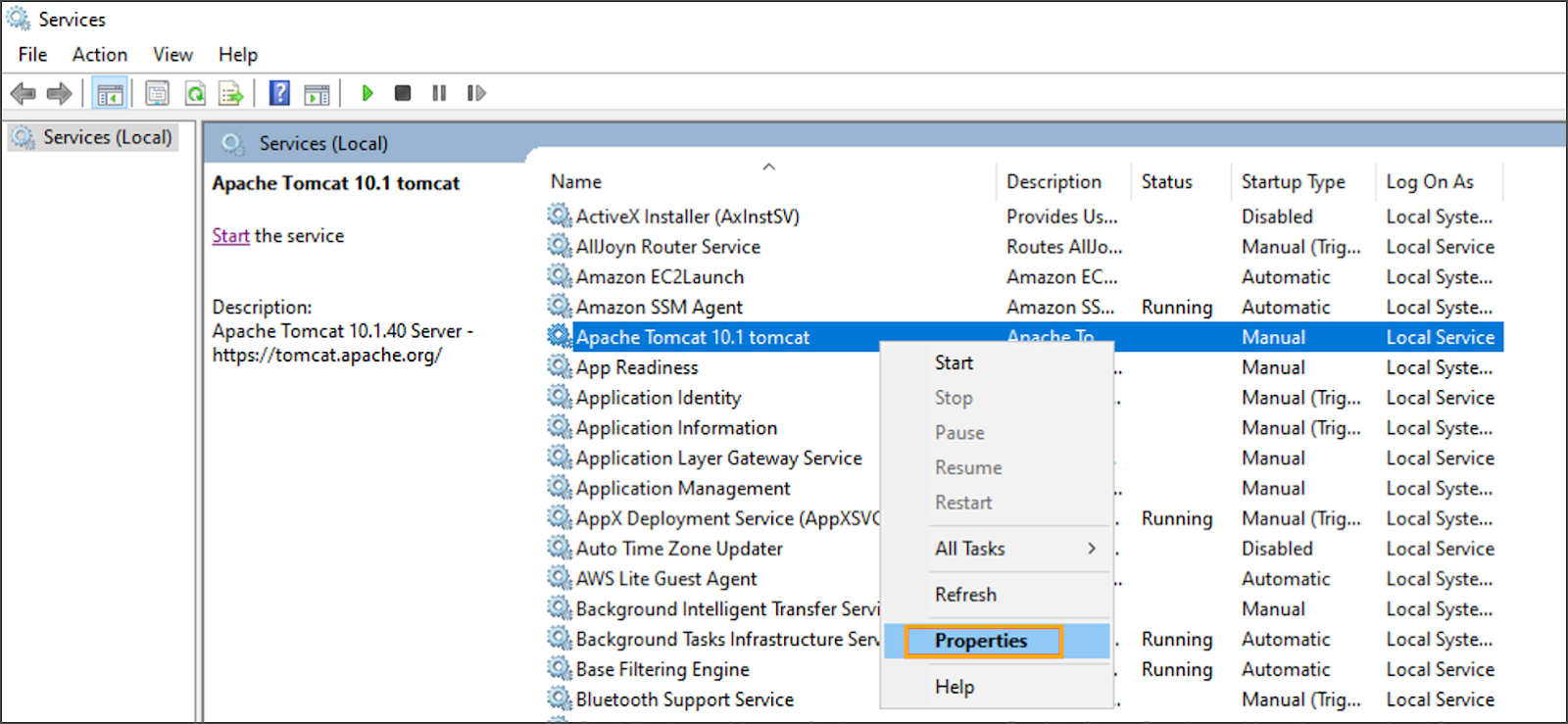The height and width of the screenshot is (724, 1568).
Task: Click the green Refresh toolbar icon
Action: [195, 94]
